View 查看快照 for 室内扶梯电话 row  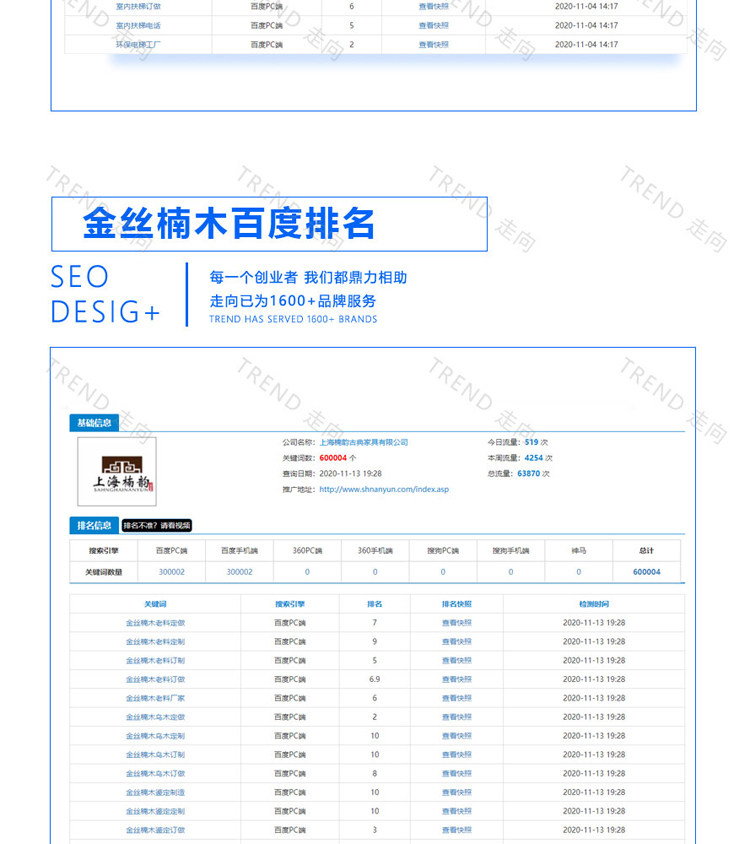point(433,26)
